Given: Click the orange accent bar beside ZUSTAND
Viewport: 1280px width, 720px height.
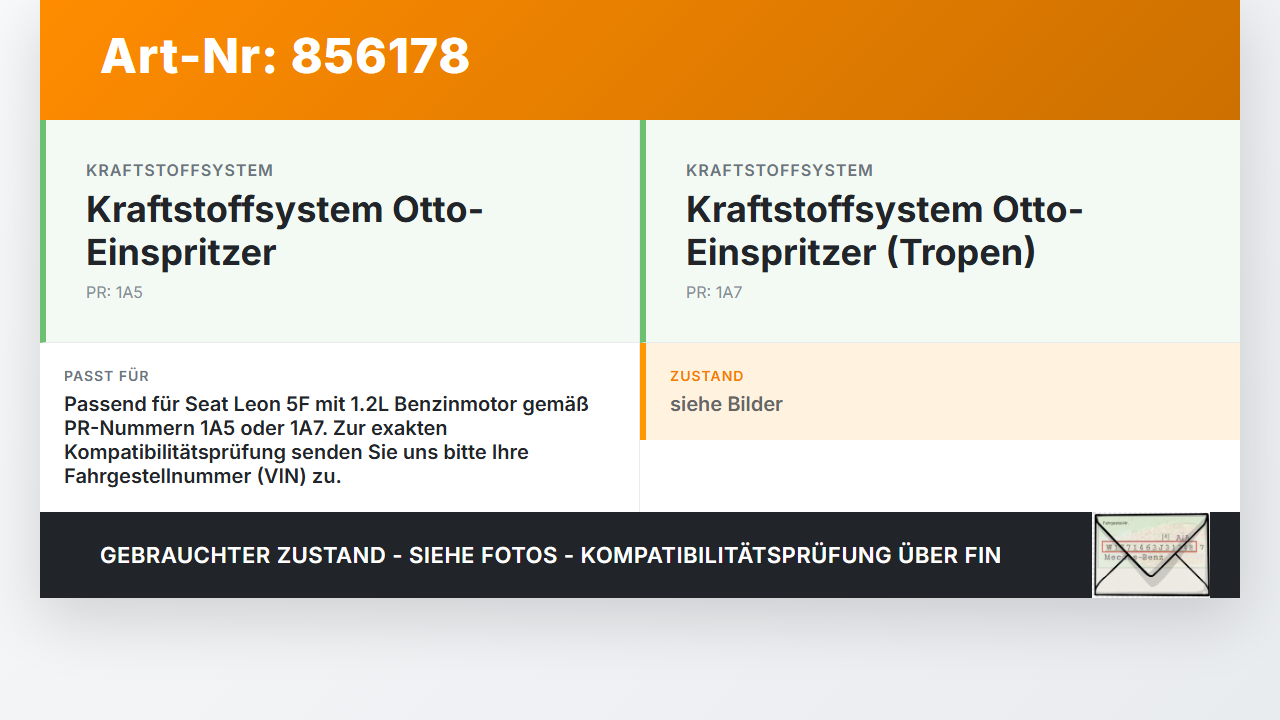Looking at the screenshot, I should point(643,392).
